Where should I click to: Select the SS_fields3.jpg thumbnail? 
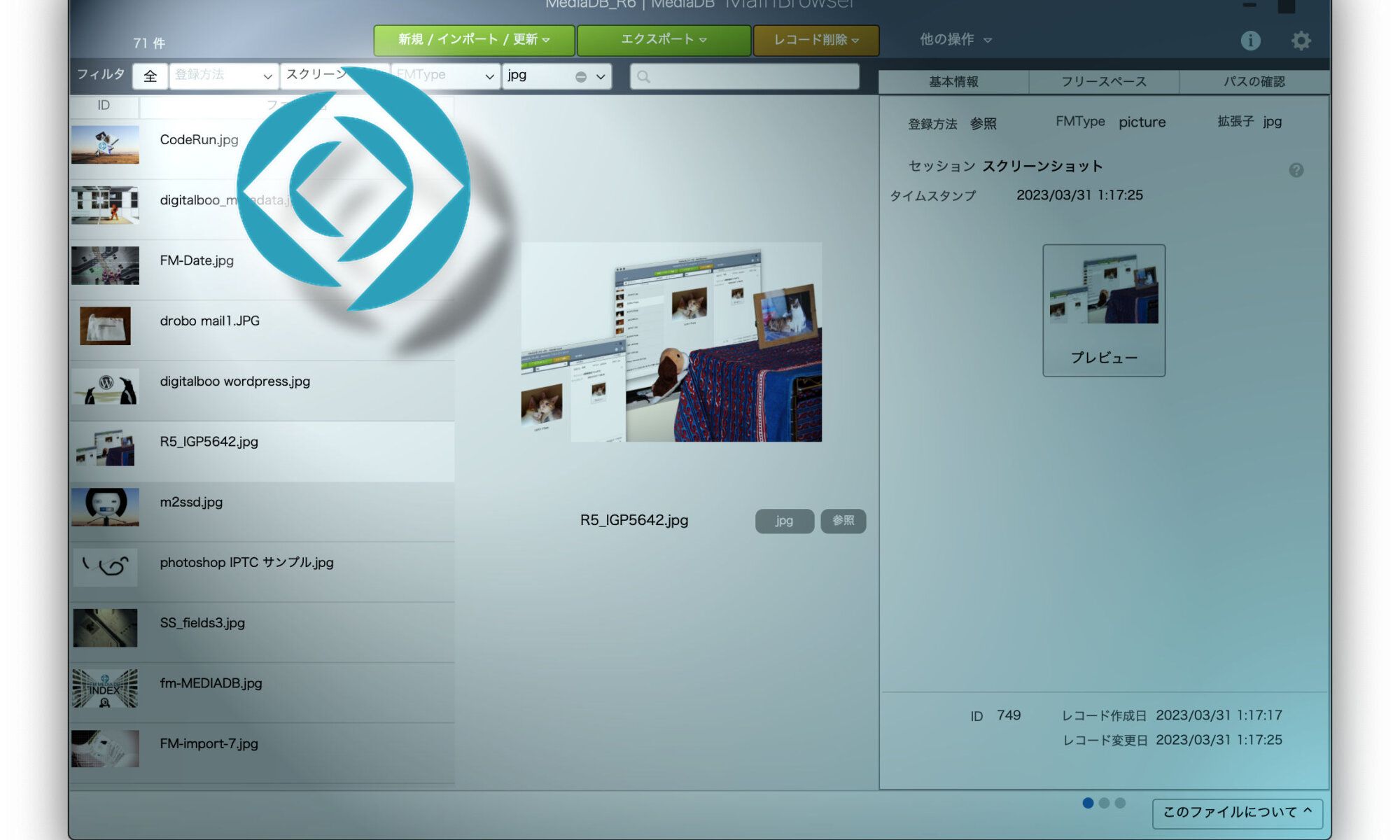click(x=105, y=628)
